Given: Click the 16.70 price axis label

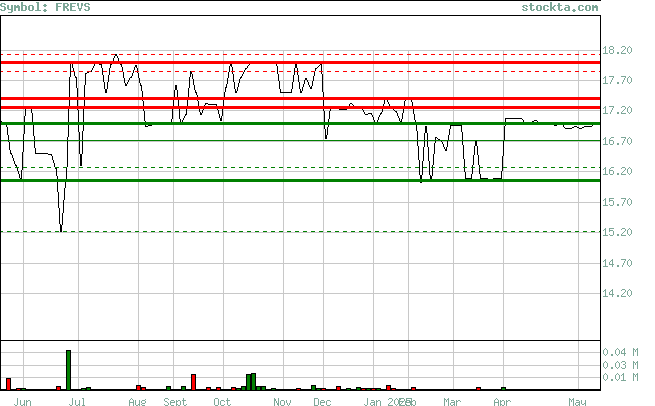Looking at the screenshot, I should point(617,141).
